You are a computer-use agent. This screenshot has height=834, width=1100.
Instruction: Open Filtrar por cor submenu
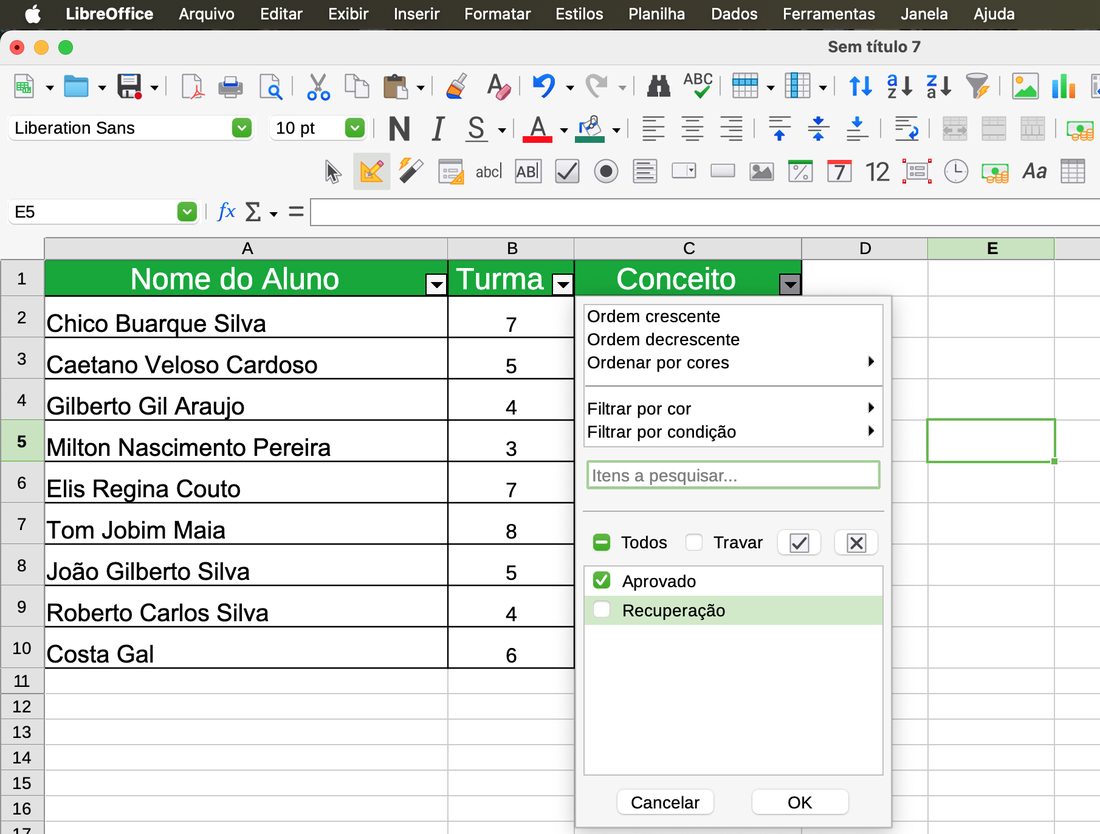point(733,408)
